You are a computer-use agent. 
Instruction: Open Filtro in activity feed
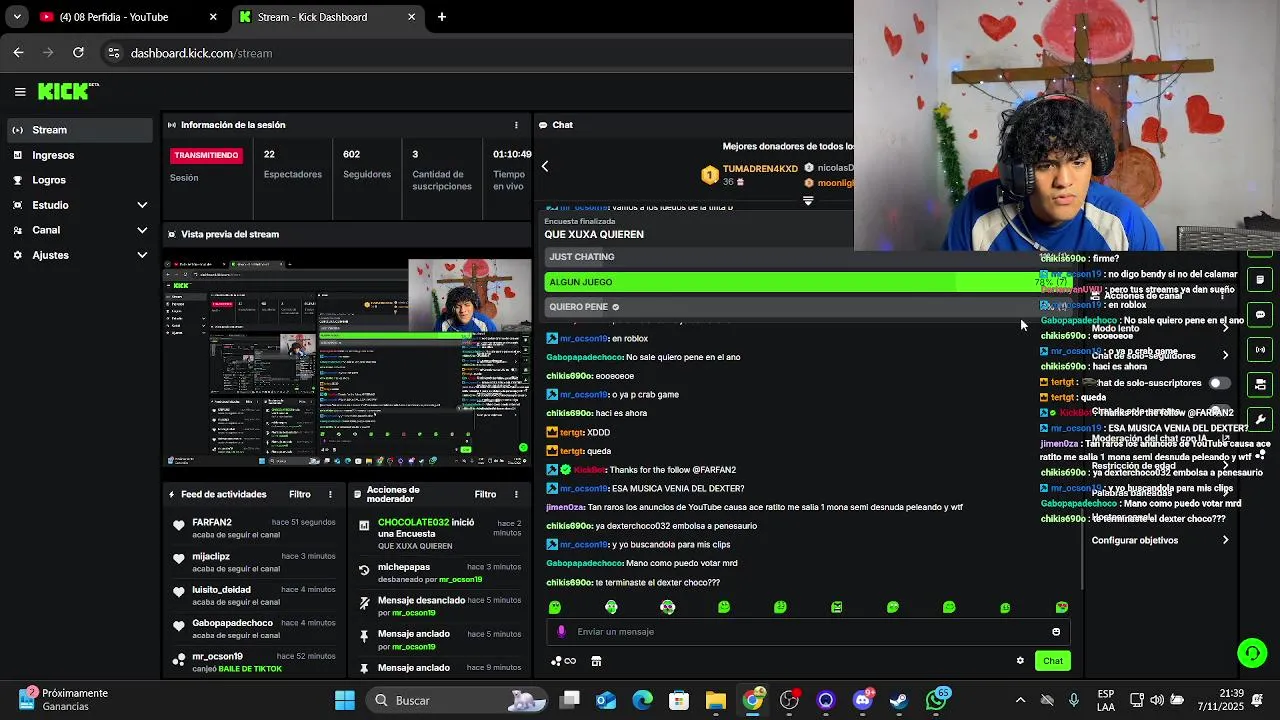[300, 494]
